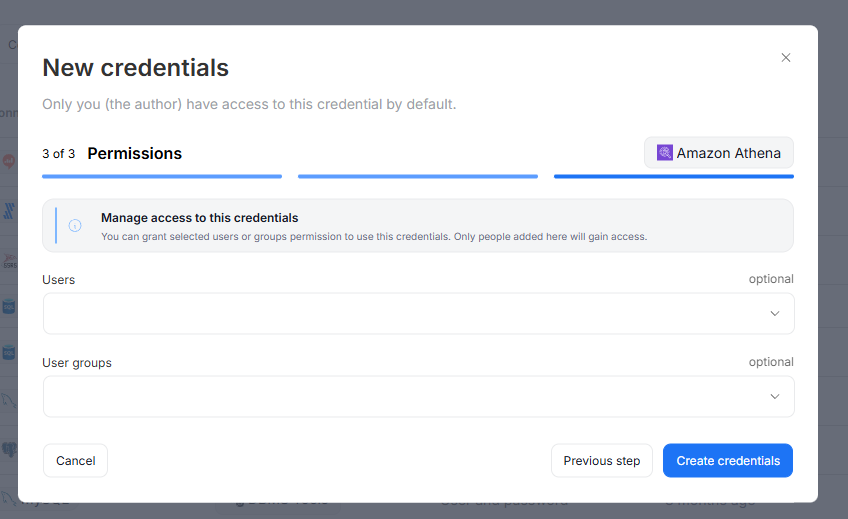Click the purple Amazon Athena logo icon

click(x=665, y=153)
